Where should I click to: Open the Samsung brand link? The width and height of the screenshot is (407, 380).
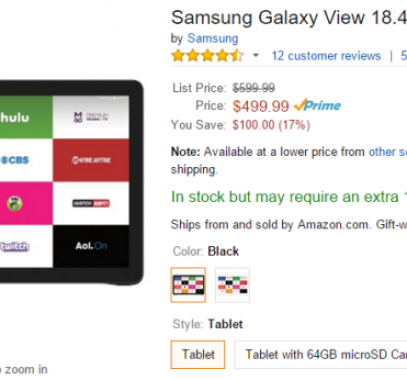[x=213, y=38]
